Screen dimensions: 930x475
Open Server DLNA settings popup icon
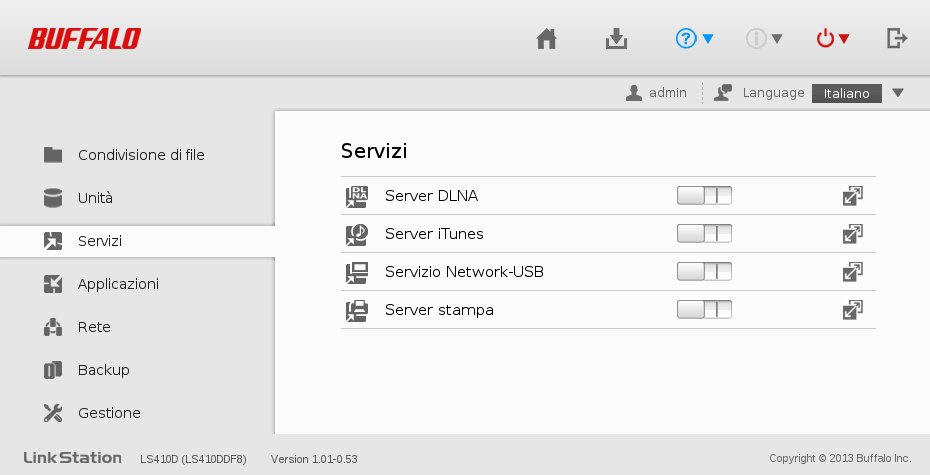coord(852,196)
